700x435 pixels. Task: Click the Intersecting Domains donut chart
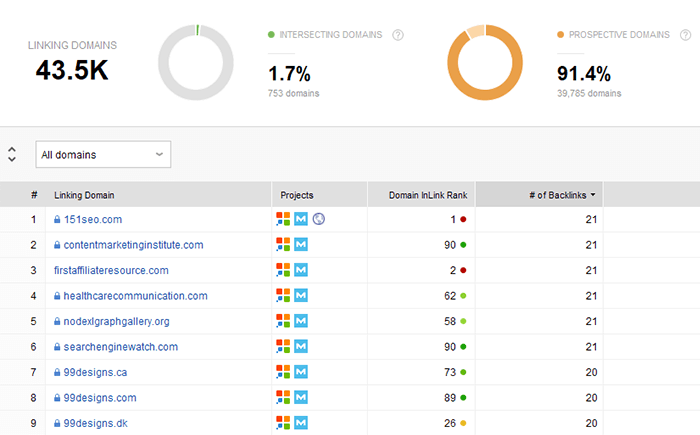point(196,63)
